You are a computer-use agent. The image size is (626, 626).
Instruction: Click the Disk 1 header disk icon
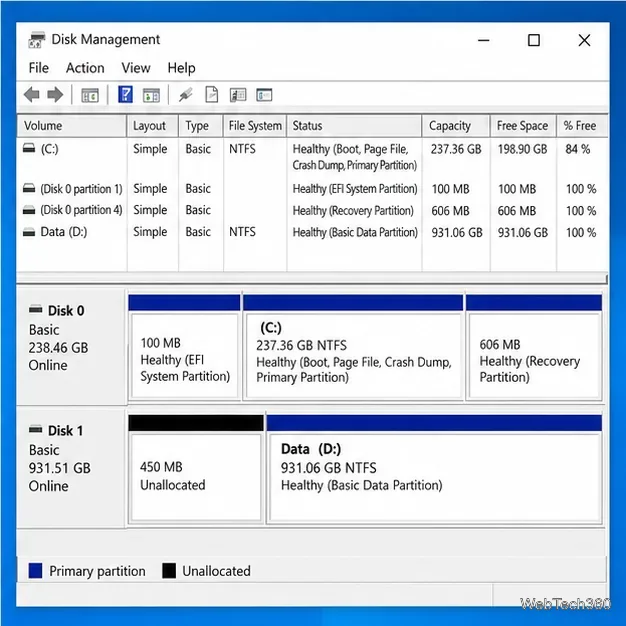tap(36, 430)
